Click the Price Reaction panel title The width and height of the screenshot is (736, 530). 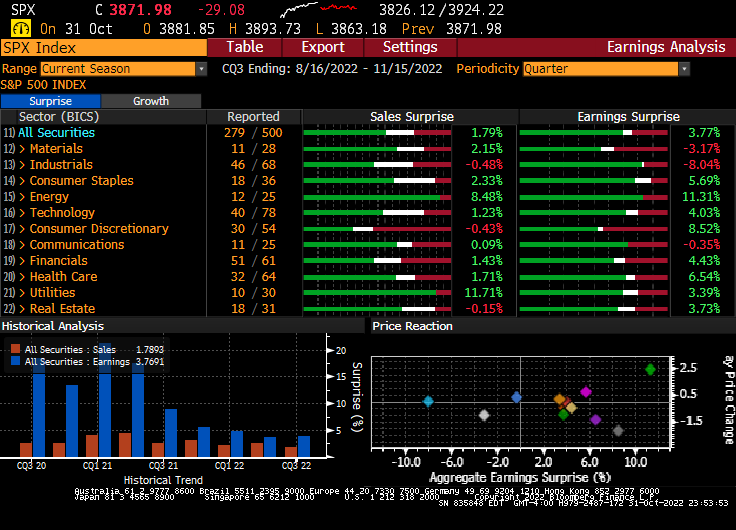click(412, 326)
